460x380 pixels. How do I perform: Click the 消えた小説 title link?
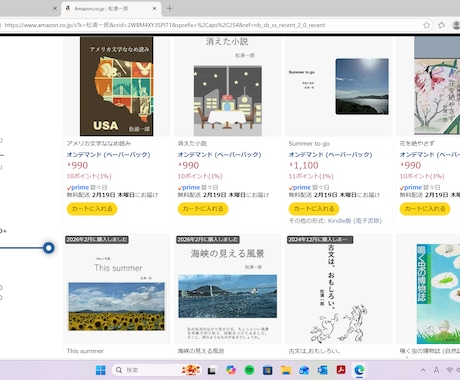pos(192,144)
